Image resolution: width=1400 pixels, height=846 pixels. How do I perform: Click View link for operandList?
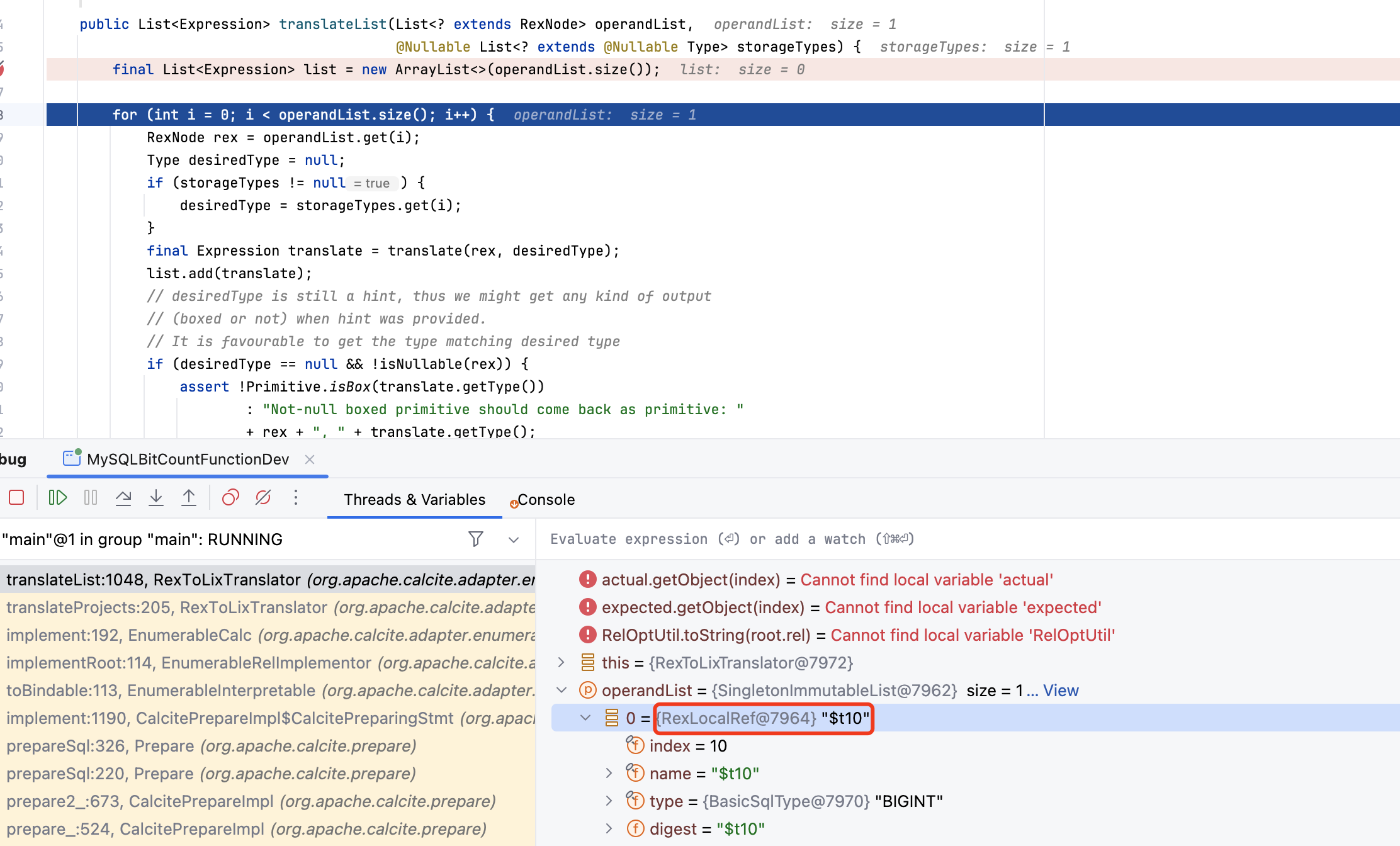point(1061,691)
